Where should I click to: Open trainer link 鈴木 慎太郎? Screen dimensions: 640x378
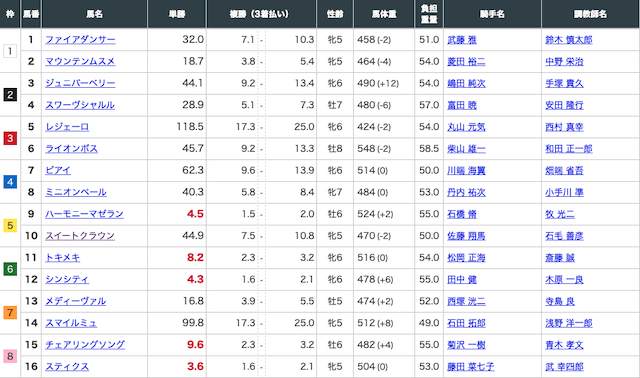coord(569,40)
